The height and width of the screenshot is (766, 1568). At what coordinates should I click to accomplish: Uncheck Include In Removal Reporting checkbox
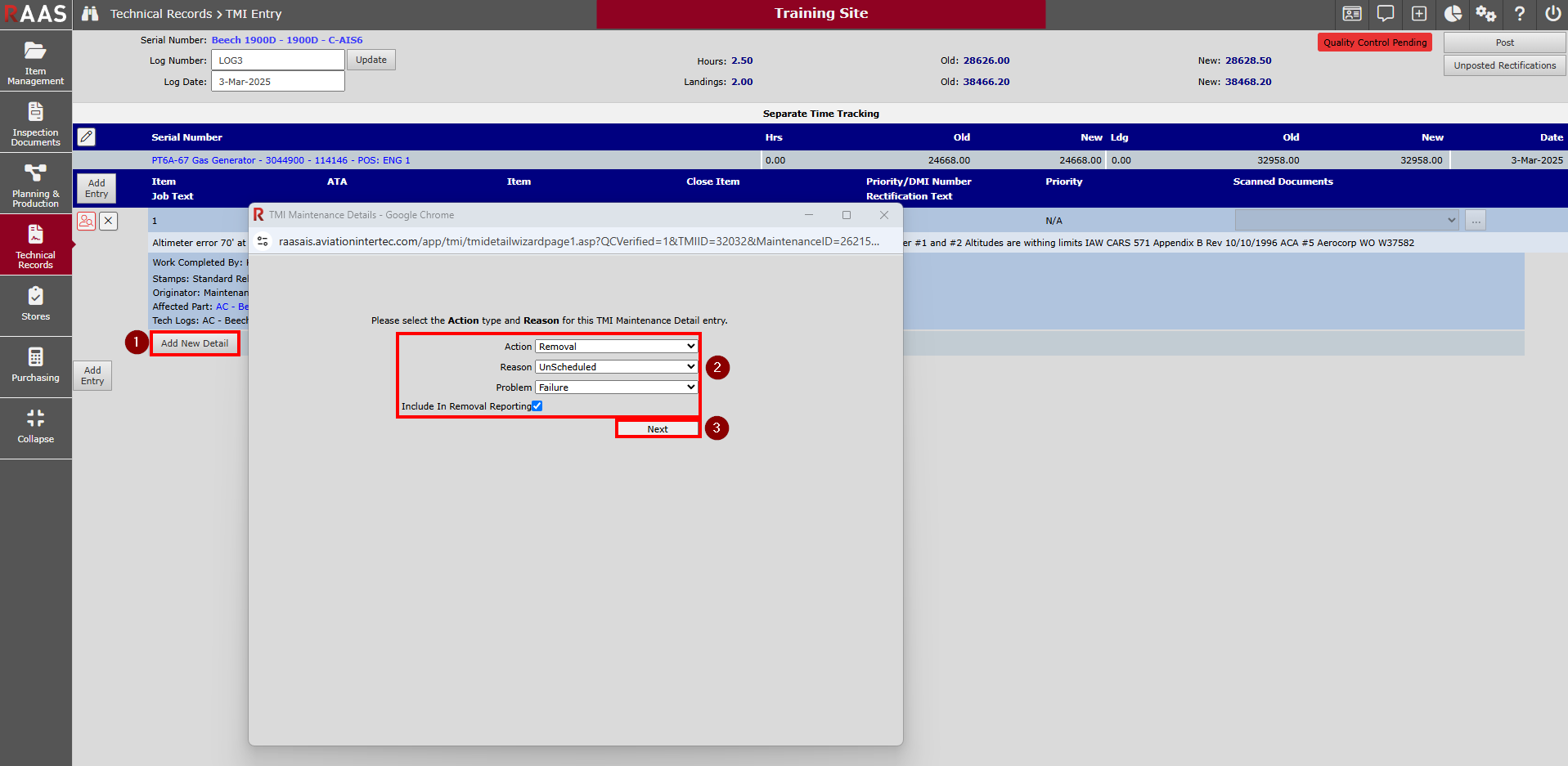[x=537, y=406]
